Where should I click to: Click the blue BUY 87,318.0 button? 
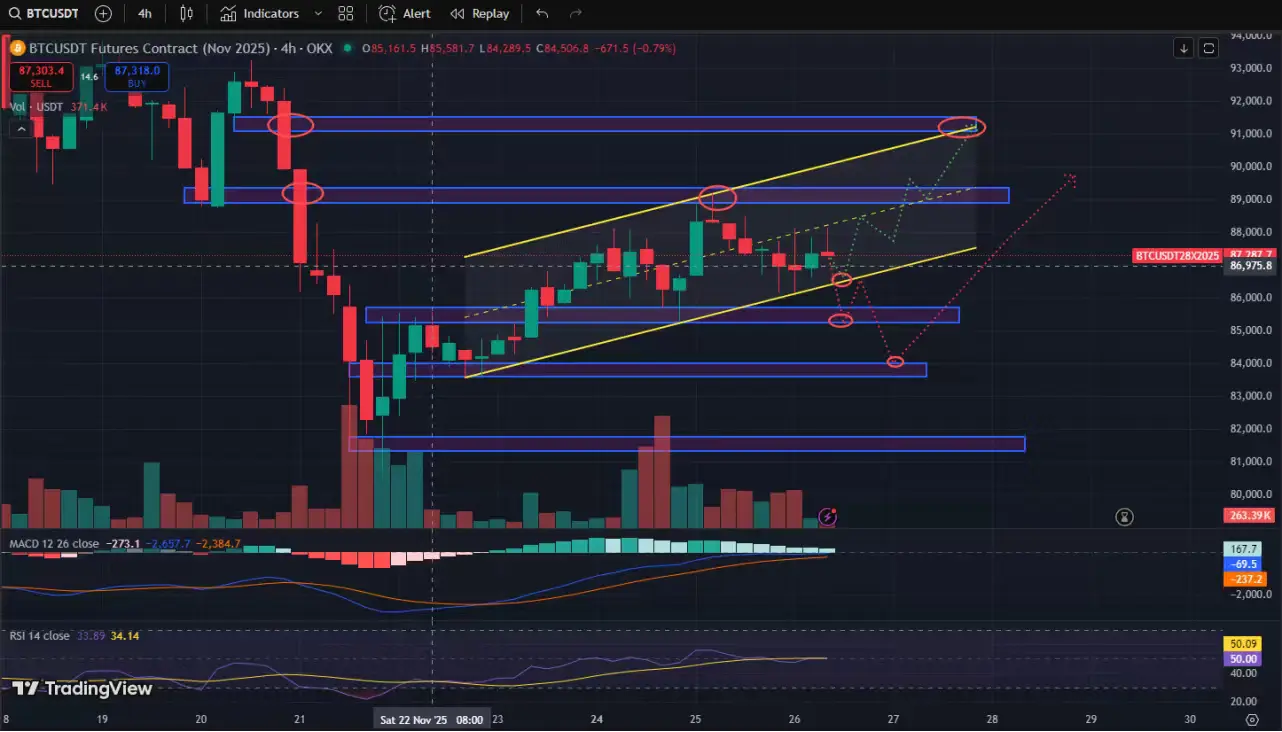137,76
